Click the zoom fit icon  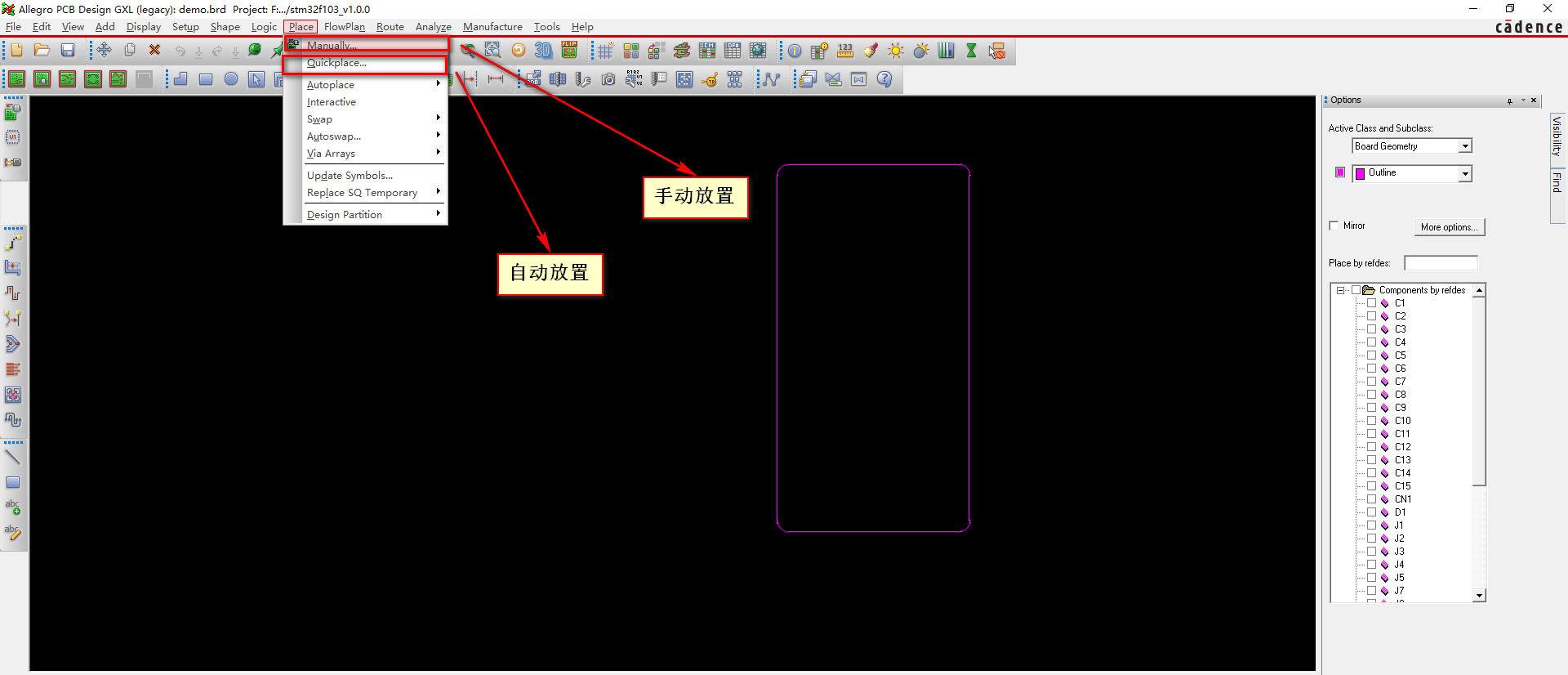point(492,51)
